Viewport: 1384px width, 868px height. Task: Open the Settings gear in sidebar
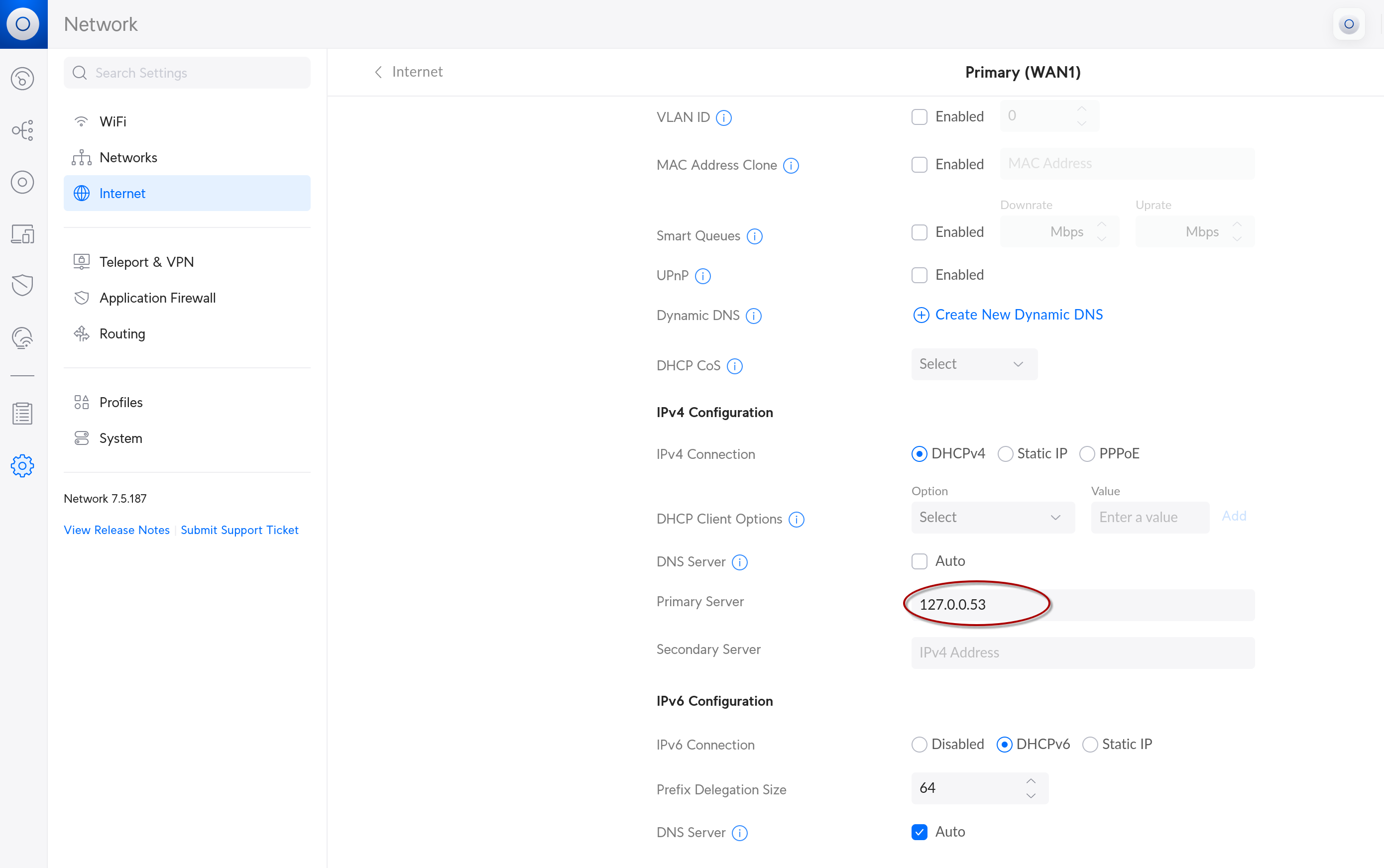22,465
